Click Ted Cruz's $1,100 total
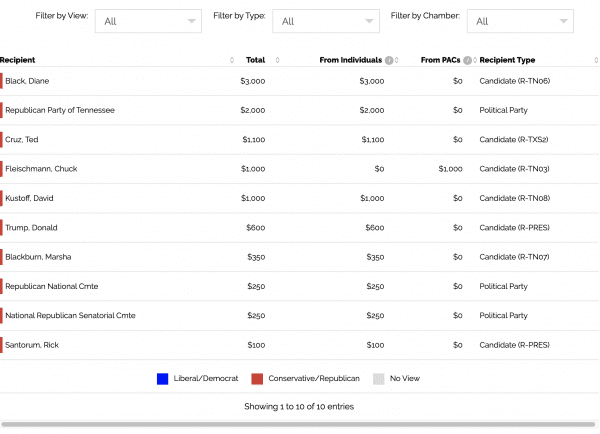This screenshot has height=434, width=600. (254, 140)
